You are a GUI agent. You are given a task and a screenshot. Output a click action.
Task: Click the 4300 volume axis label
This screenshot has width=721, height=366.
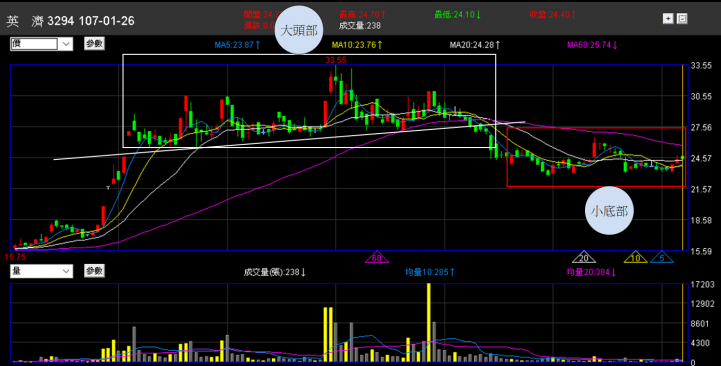click(700, 343)
